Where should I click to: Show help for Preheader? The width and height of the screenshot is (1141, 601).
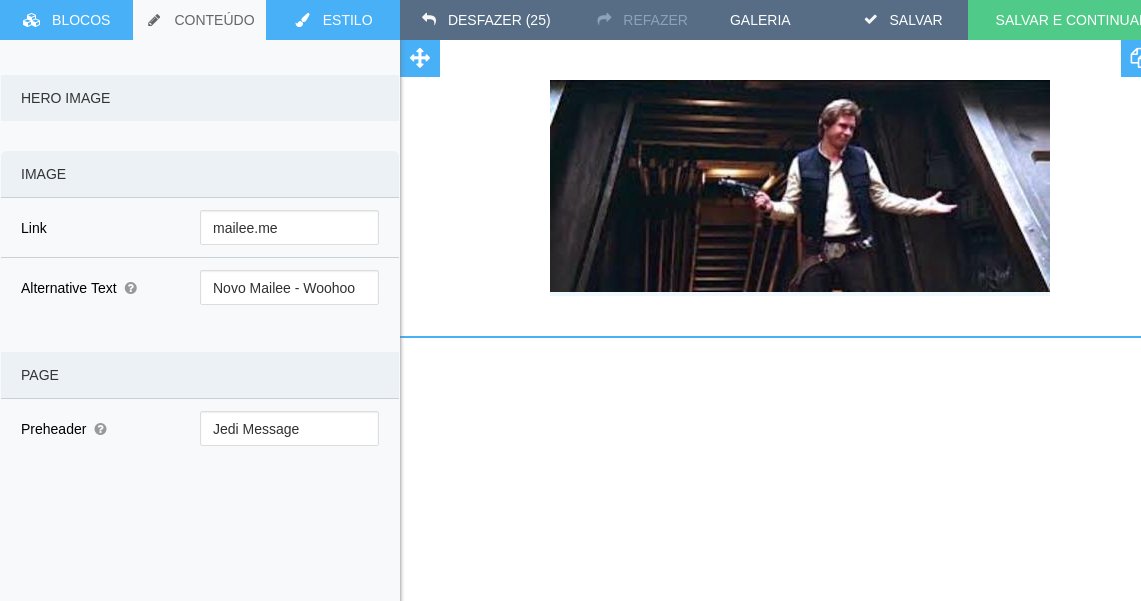[100, 429]
